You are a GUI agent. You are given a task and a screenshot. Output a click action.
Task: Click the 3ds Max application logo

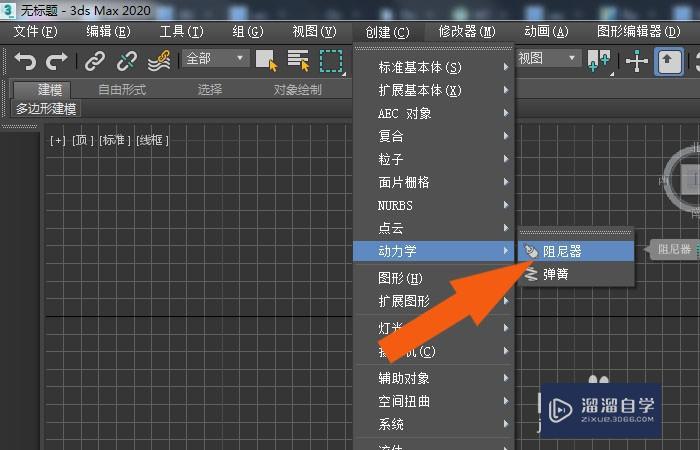(x=8, y=10)
